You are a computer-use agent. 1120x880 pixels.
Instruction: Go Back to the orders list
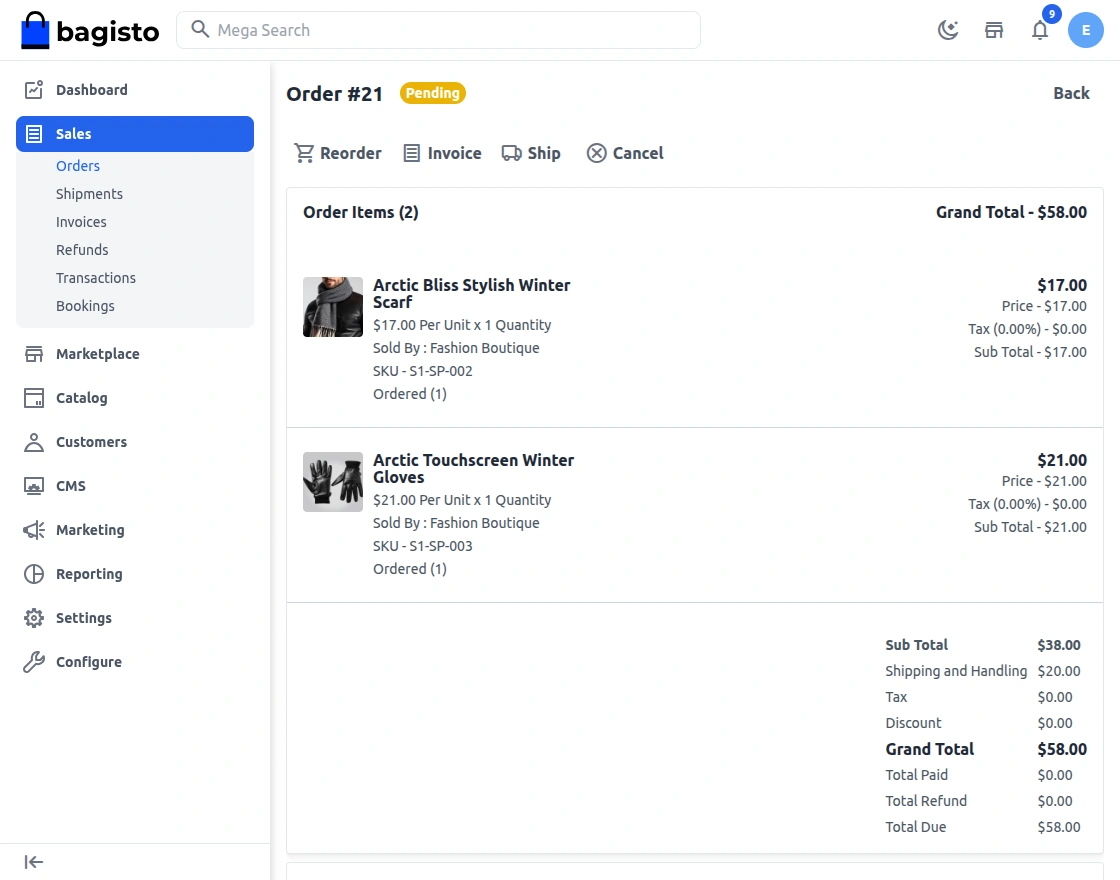pyautogui.click(x=1071, y=93)
